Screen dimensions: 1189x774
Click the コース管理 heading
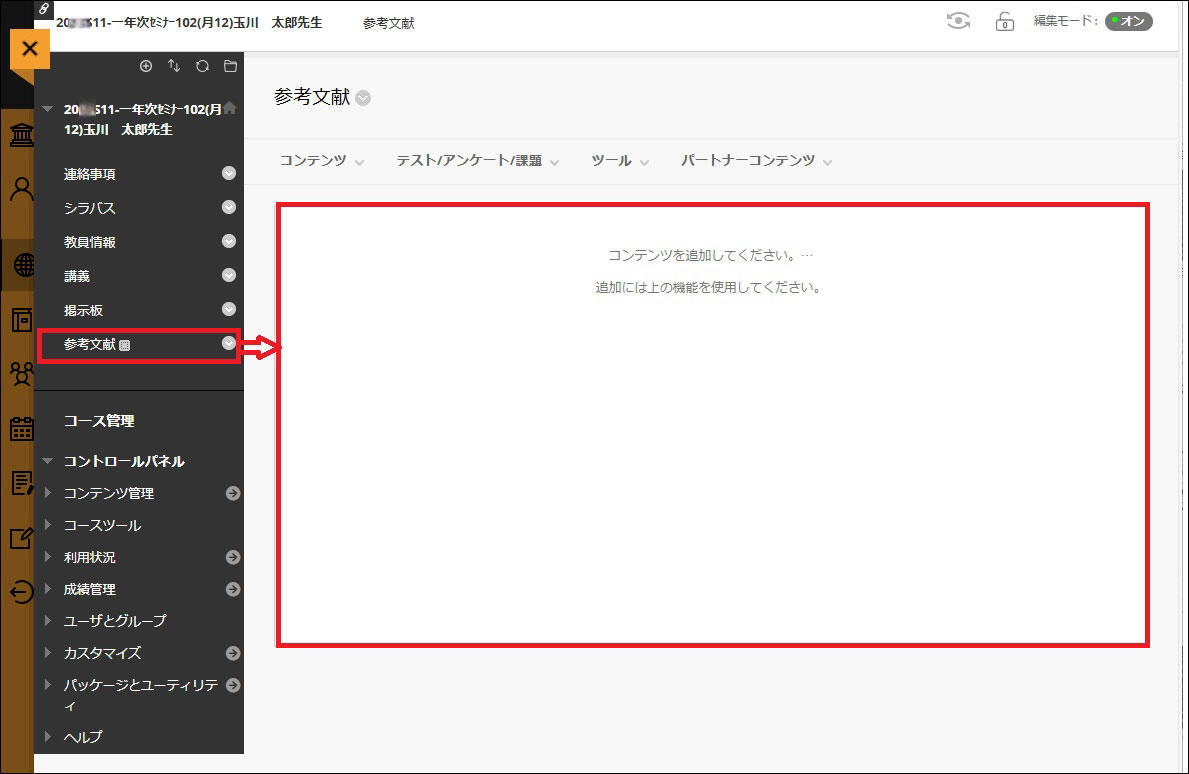tap(99, 421)
